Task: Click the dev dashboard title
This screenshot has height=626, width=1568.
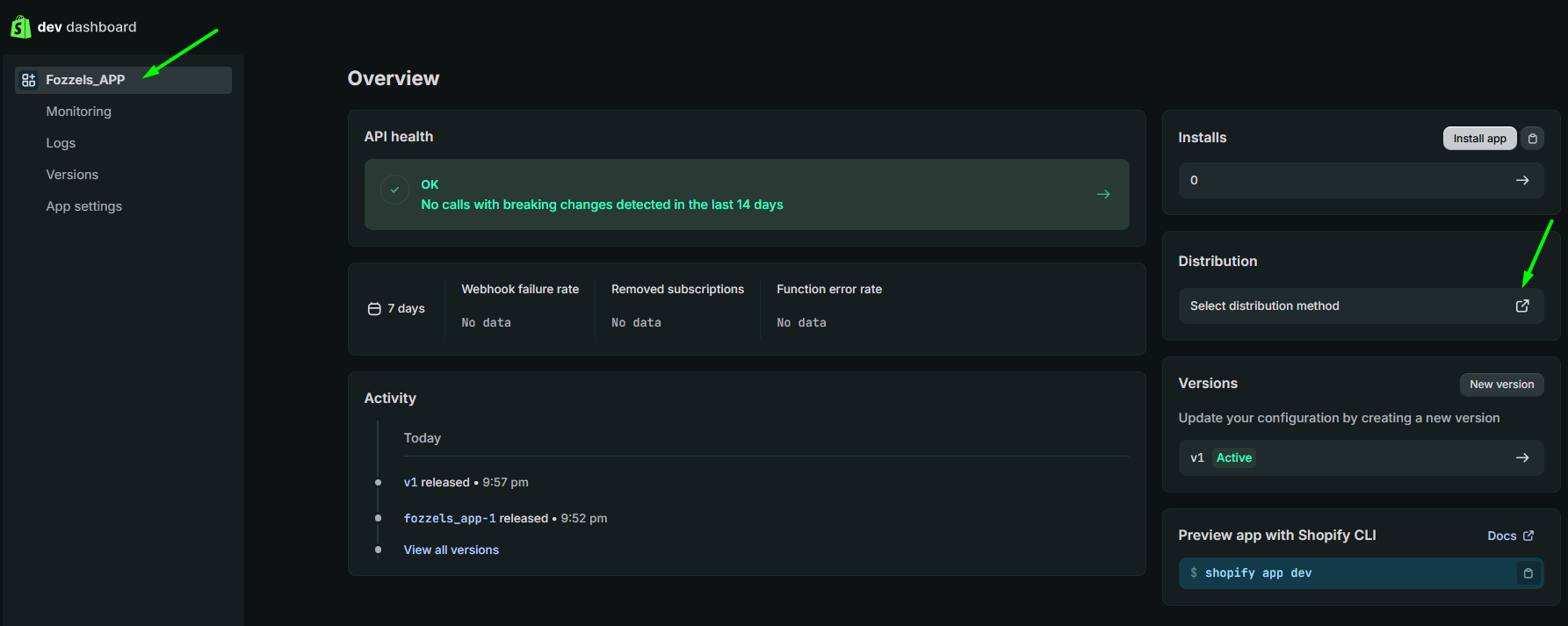Action: tap(87, 27)
